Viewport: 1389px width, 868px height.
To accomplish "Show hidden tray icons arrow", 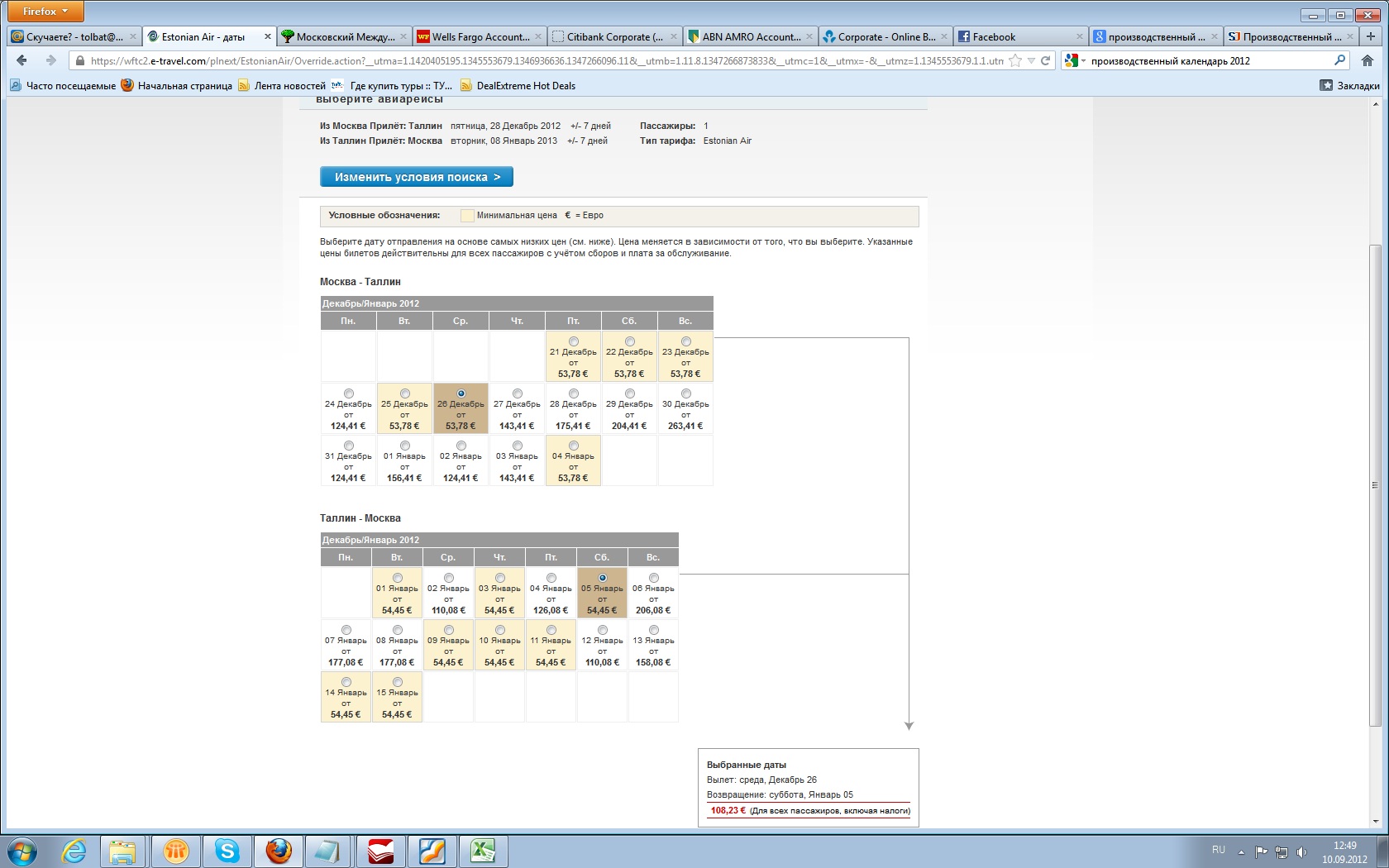I will 1241,852.
